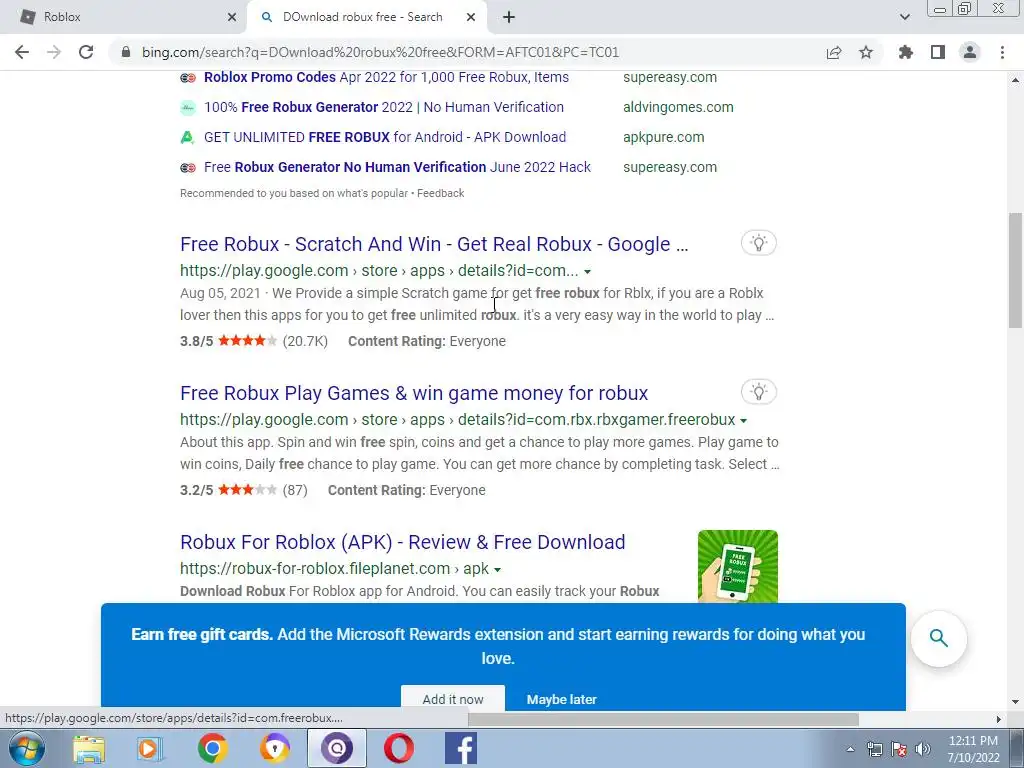The height and width of the screenshot is (768, 1024).
Task: Open Free Robux - Scratch And Win result
Action: click(434, 244)
